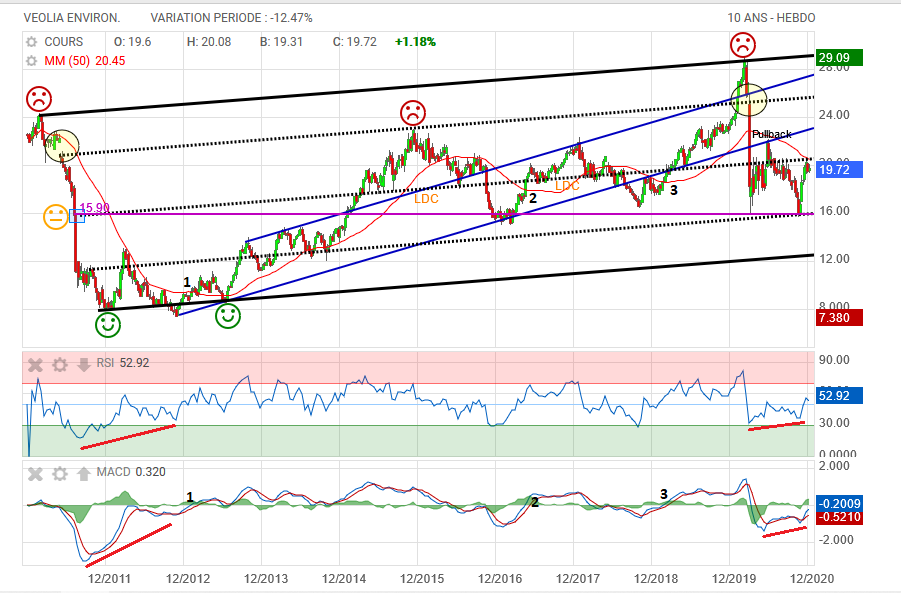Click the blue -0.2009 MACD tag

(x=840, y=504)
